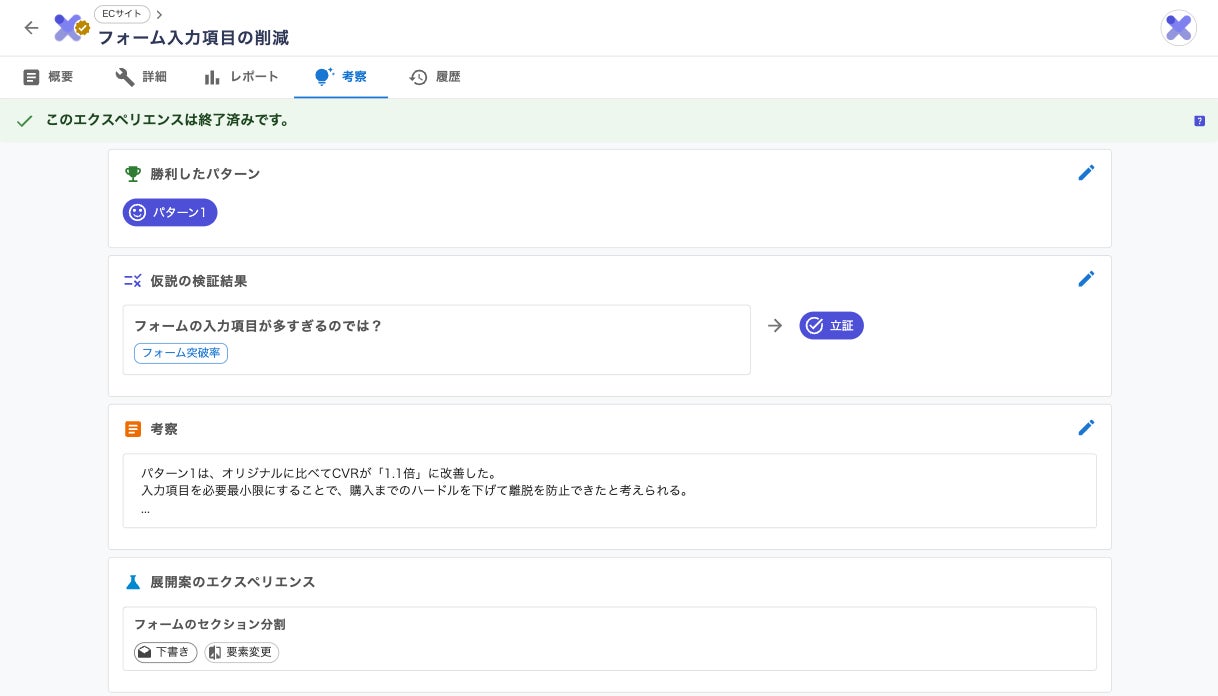Click the help icon in the green banner
Screen dimensions: 1218x696
coord(1199,121)
